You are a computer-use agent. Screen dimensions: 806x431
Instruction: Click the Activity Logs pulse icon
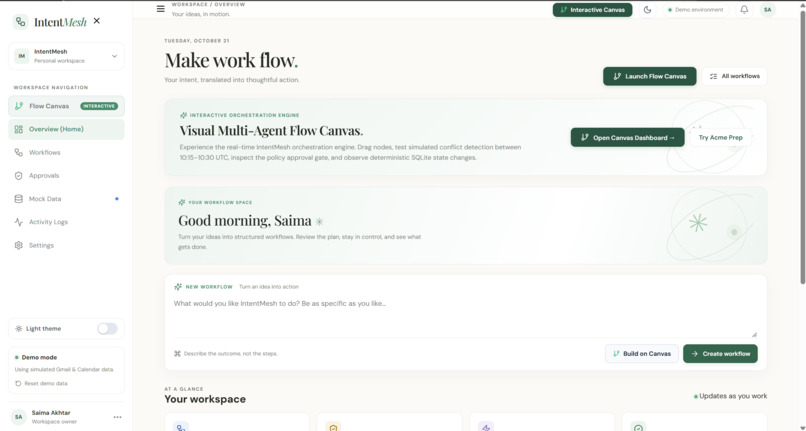(19, 222)
